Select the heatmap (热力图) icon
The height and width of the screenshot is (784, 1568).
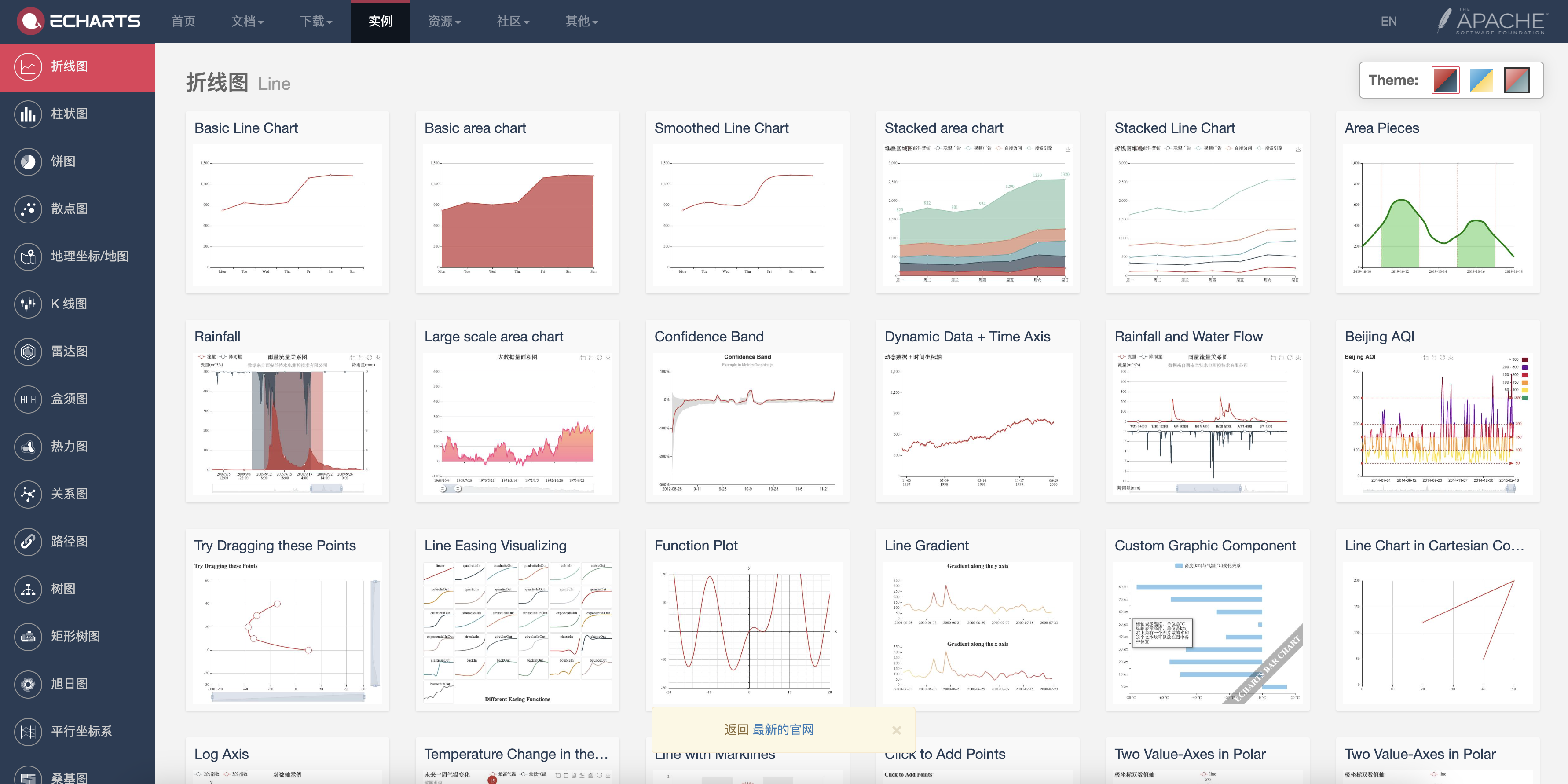click(28, 446)
